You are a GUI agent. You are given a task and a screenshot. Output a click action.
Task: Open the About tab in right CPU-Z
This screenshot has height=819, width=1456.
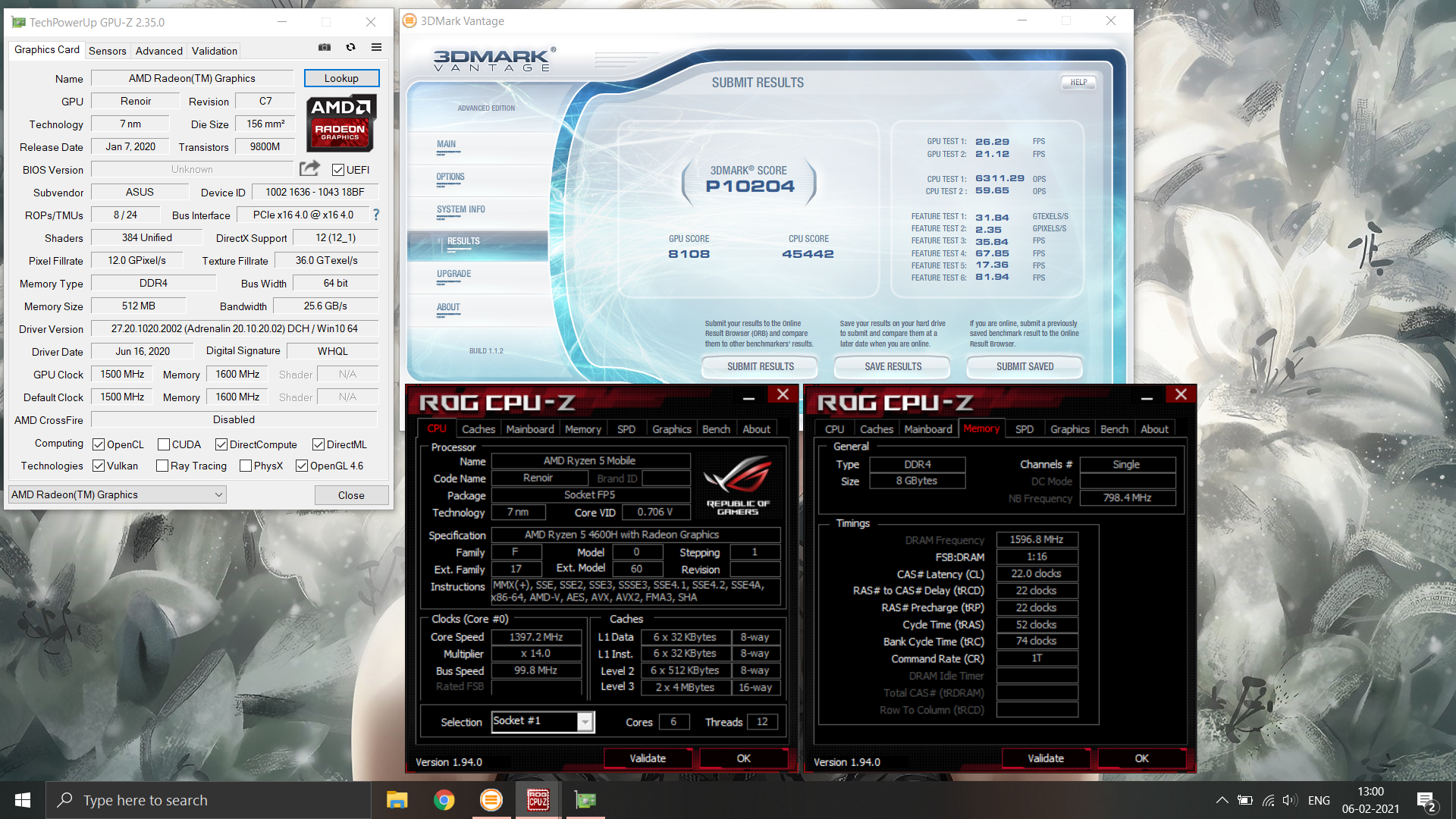1155,429
